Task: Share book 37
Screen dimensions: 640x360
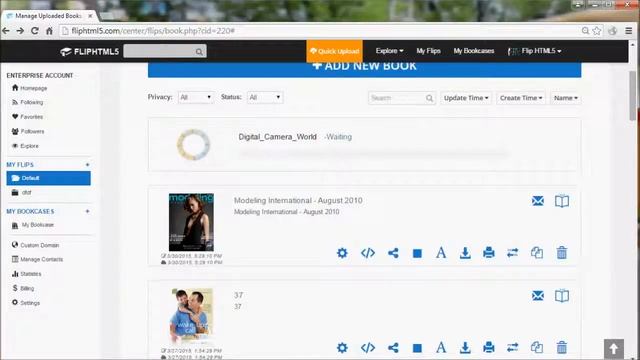Action: point(393,348)
